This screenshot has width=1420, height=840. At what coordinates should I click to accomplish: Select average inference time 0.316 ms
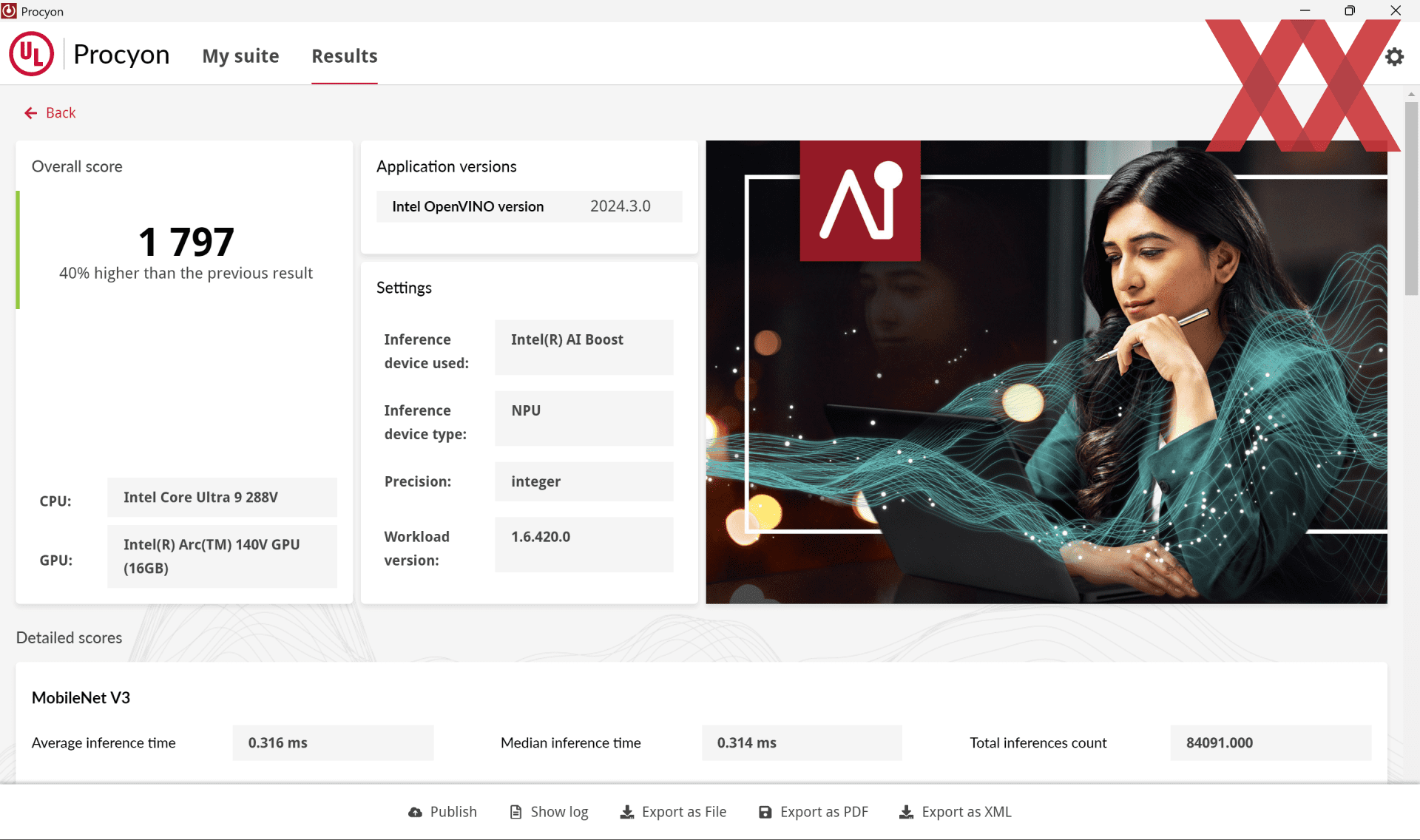click(333, 743)
